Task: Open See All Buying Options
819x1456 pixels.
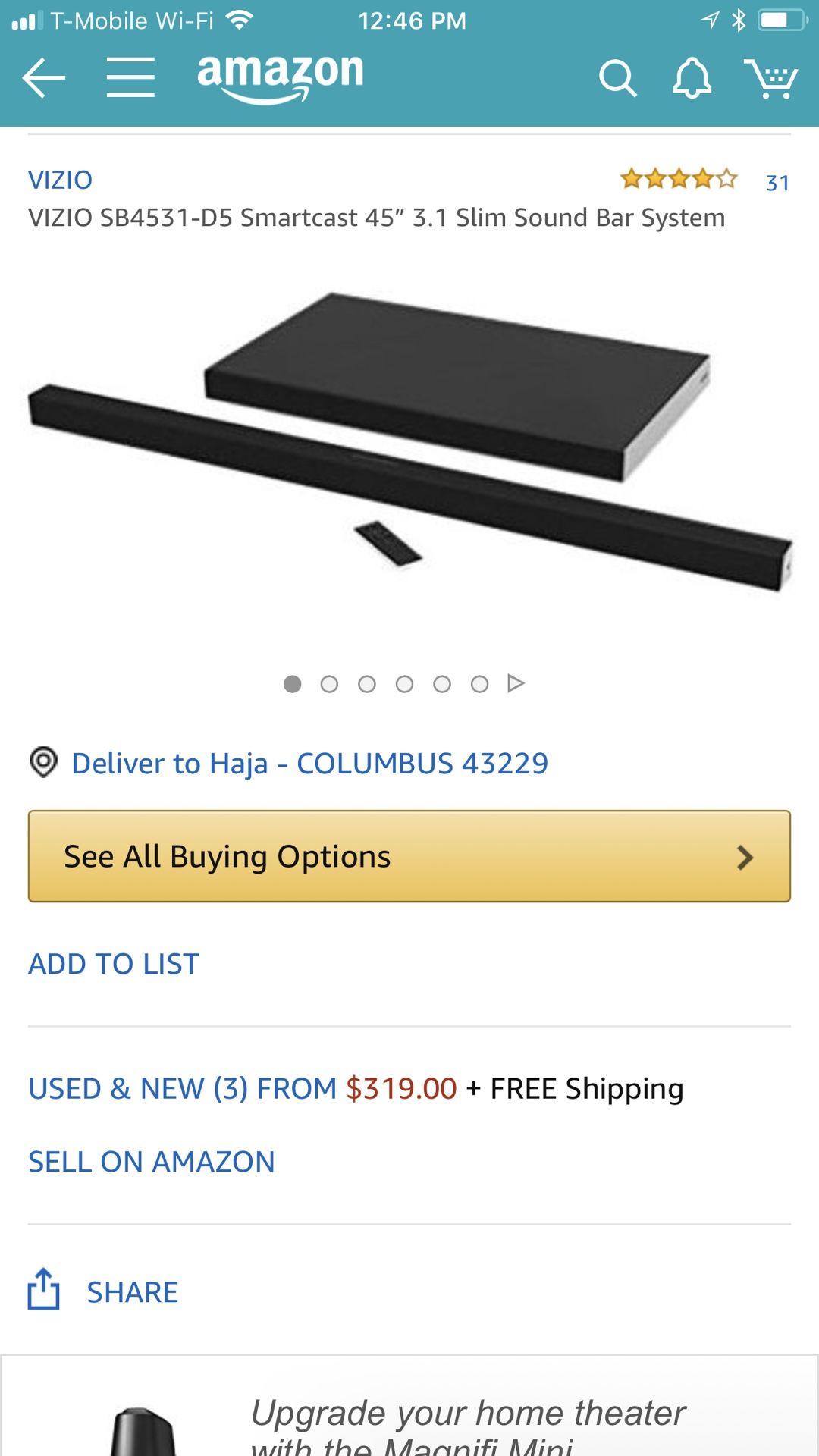Action: click(409, 856)
